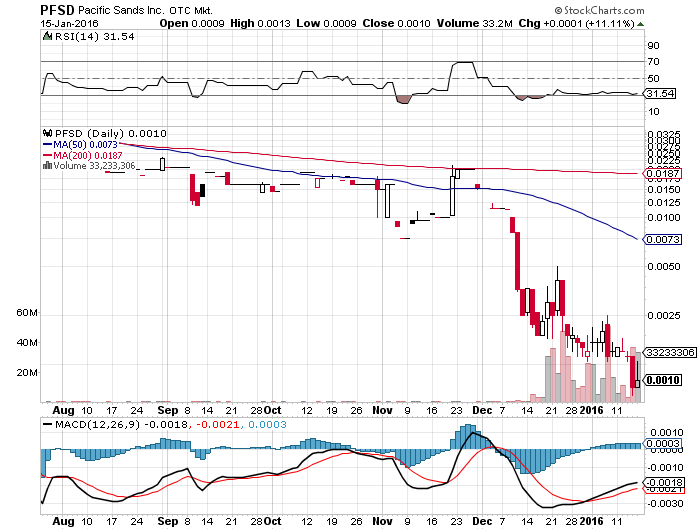Click the Close 0.0010 value
This screenshot has height=530, width=700.
[396, 23]
